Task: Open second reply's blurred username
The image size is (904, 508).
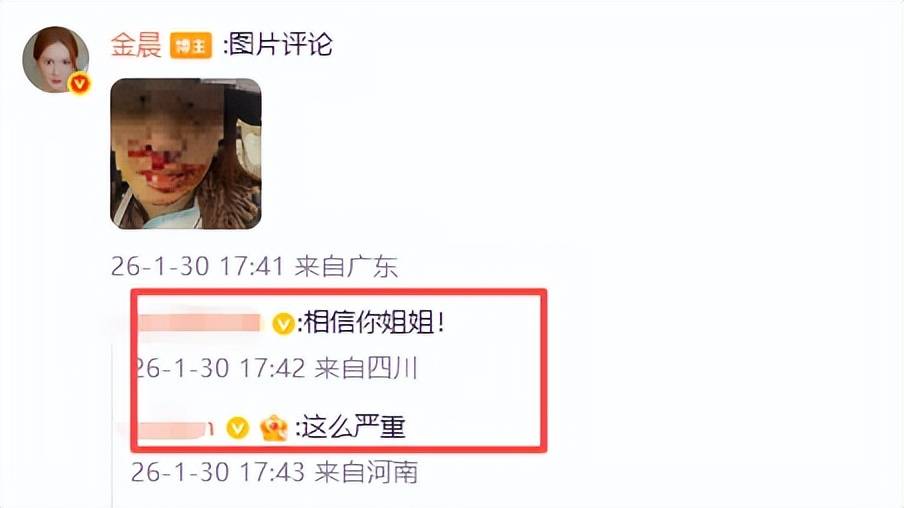Action: [176, 428]
